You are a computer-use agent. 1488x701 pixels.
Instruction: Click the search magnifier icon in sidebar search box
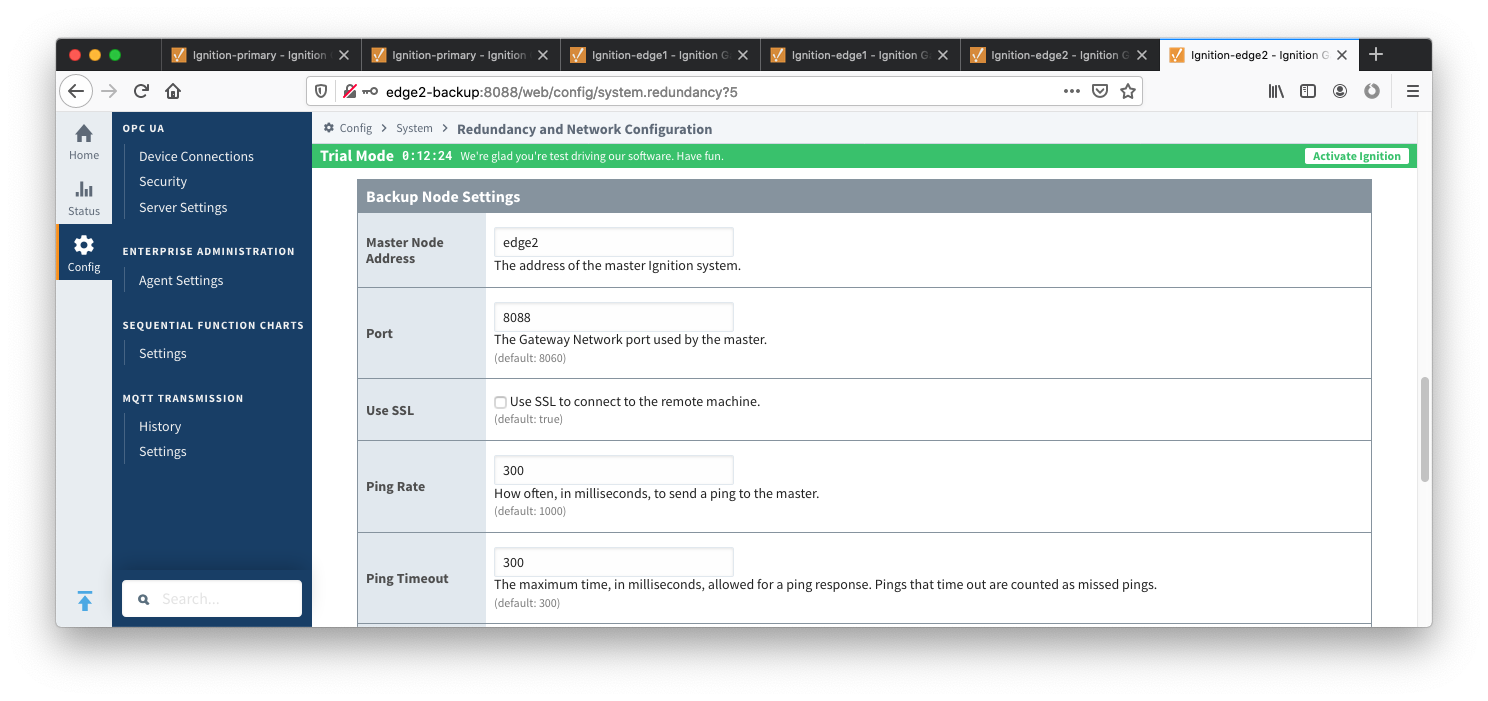[x=144, y=599]
